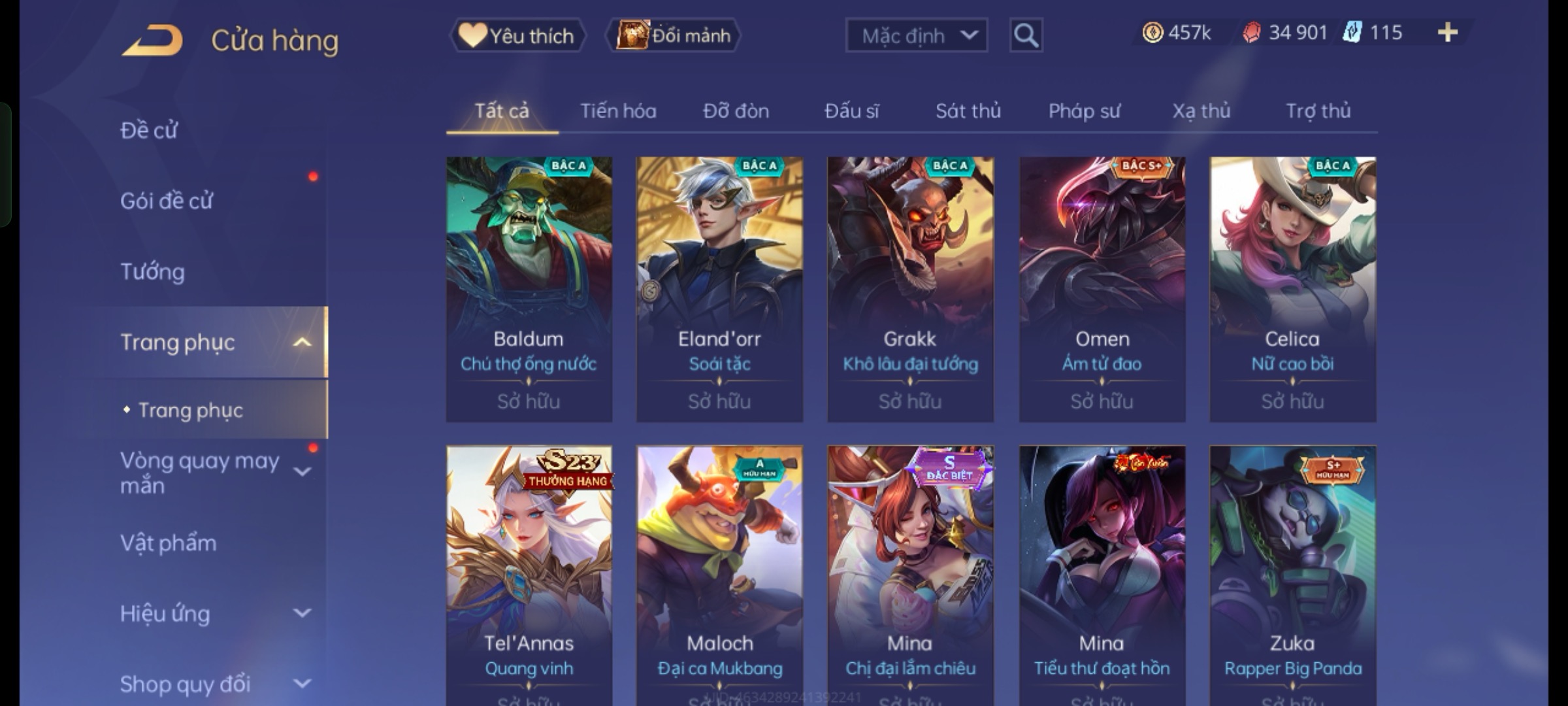Open the search magnifier icon

pyautogui.click(x=1026, y=35)
